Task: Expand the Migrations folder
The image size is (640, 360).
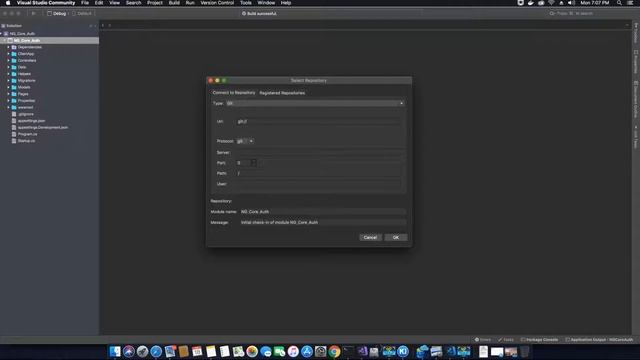Action: pos(8,81)
